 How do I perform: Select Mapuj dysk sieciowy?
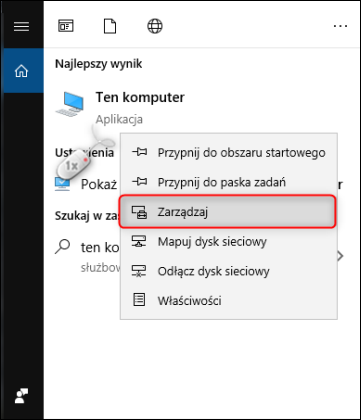[x=229, y=242]
